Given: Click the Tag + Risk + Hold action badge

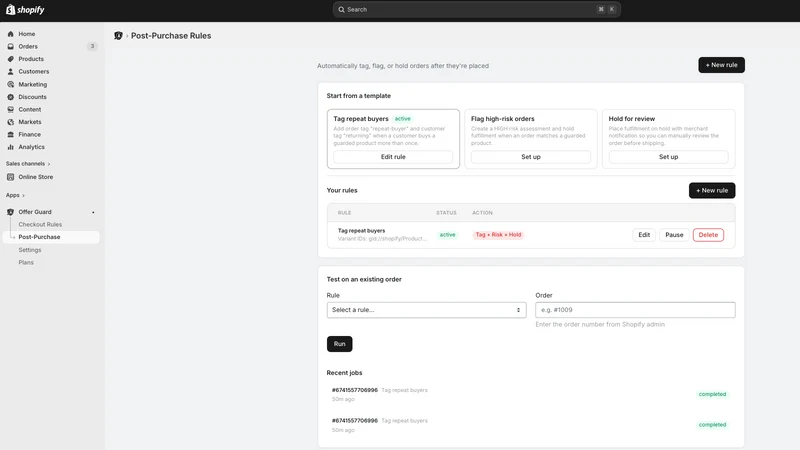Looking at the screenshot, I should (498, 235).
